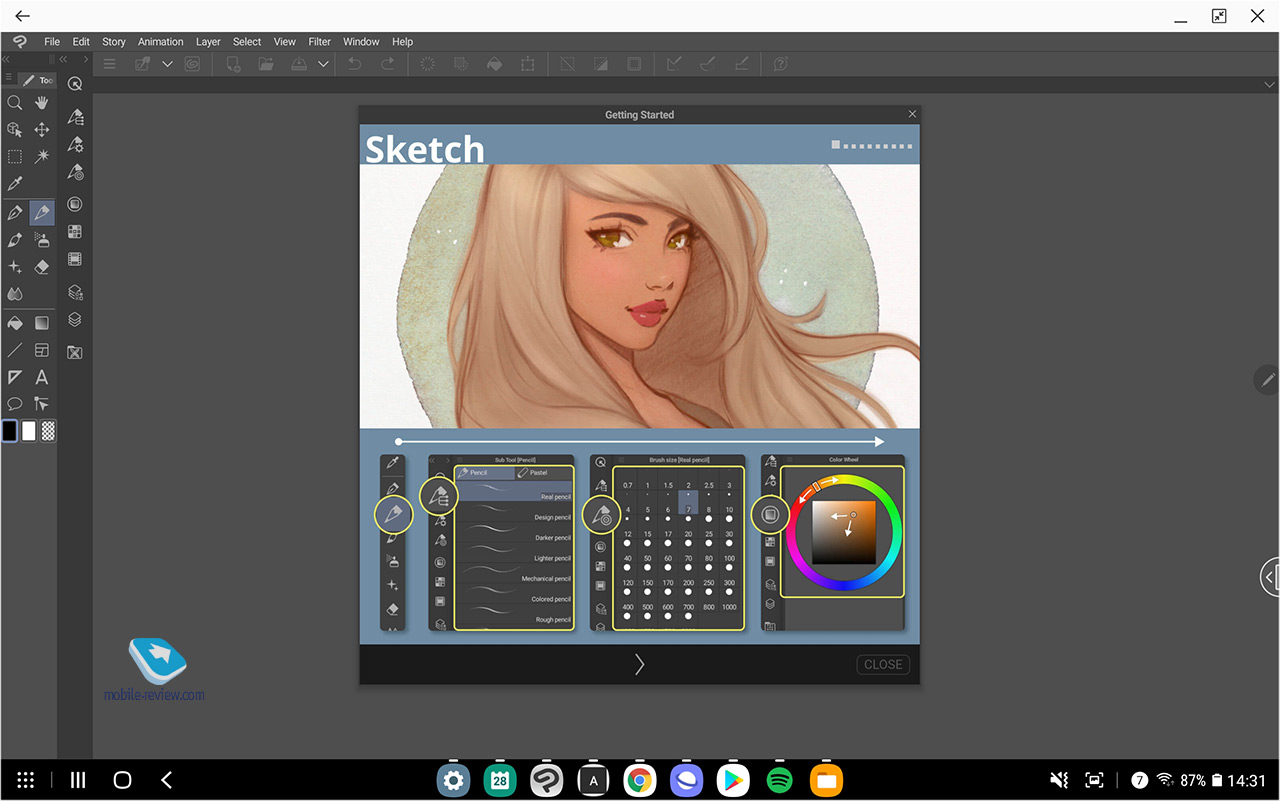The height and width of the screenshot is (801, 1280).
Task: Toggle the transparent color swatch
Action: tap(48, 431)
